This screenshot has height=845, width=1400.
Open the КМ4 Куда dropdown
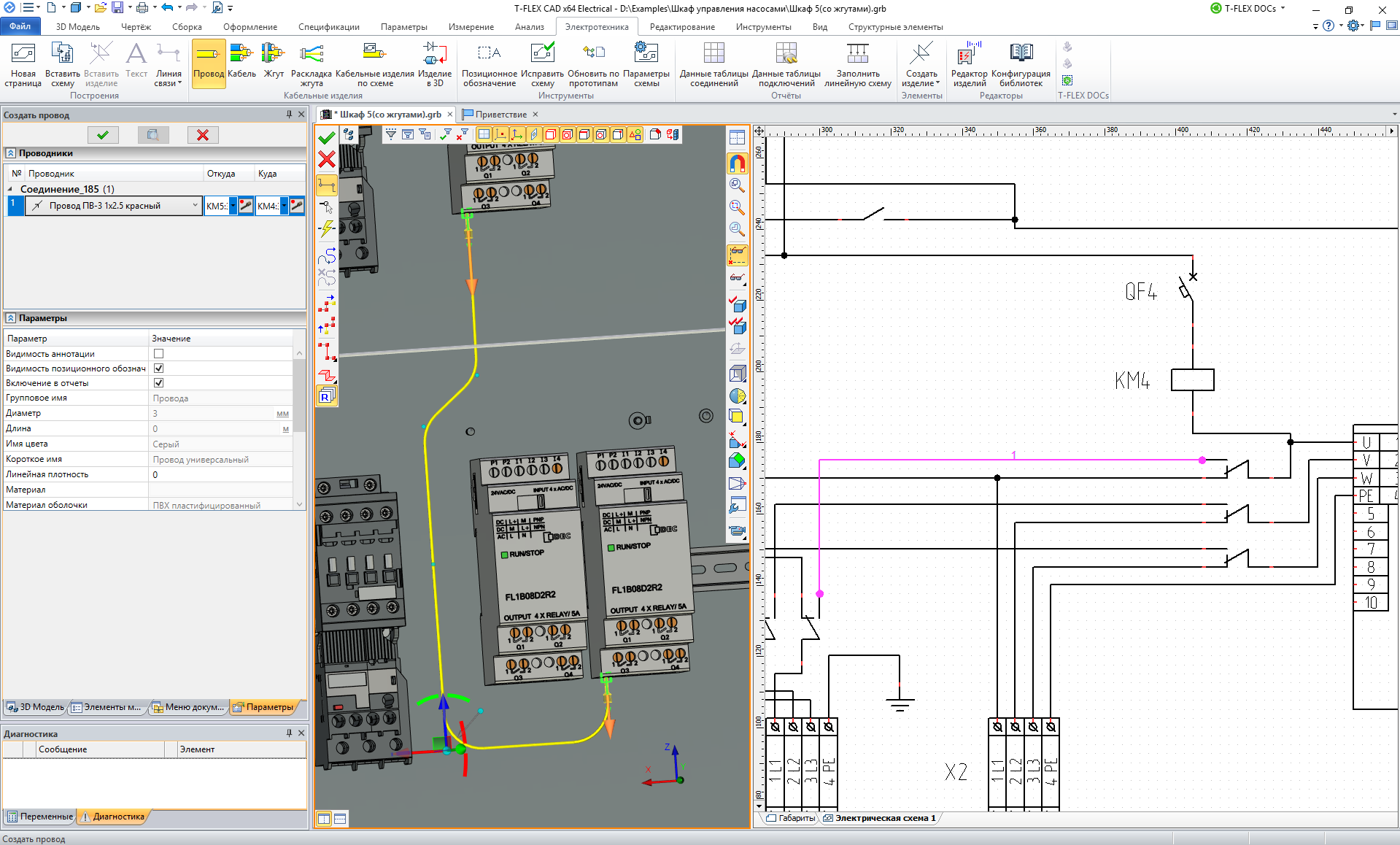285,206
